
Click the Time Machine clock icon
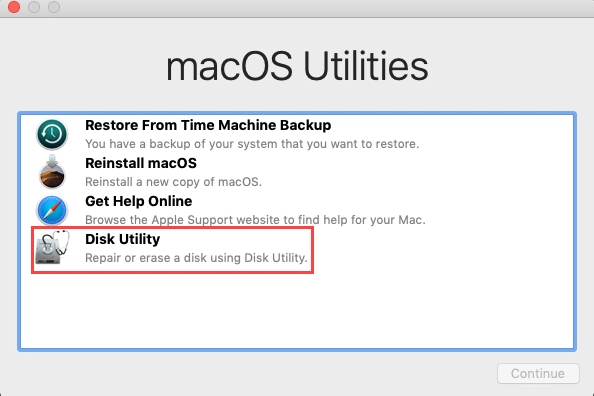(x=52, y=134)
